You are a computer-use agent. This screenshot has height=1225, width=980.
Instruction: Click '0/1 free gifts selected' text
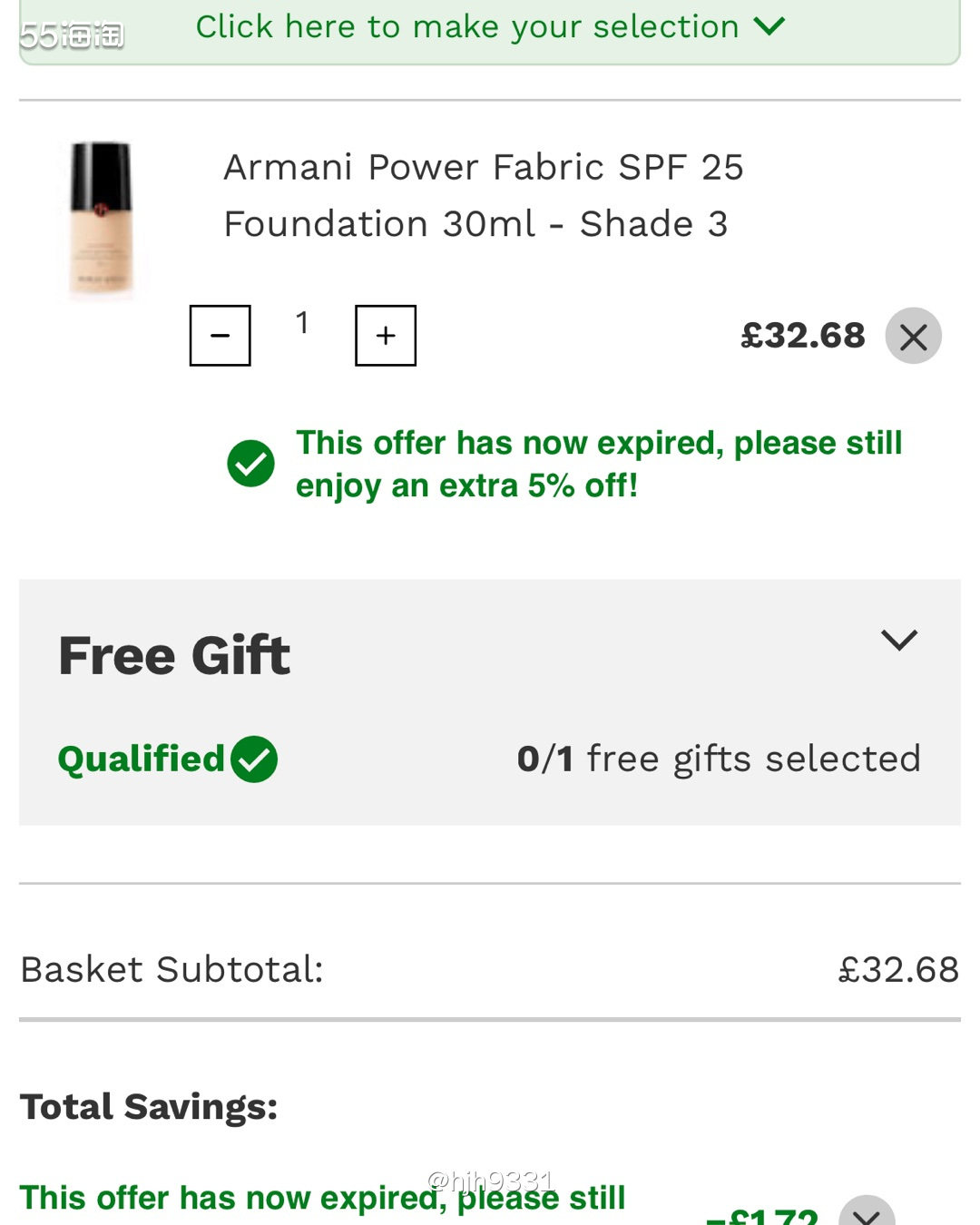719,759
